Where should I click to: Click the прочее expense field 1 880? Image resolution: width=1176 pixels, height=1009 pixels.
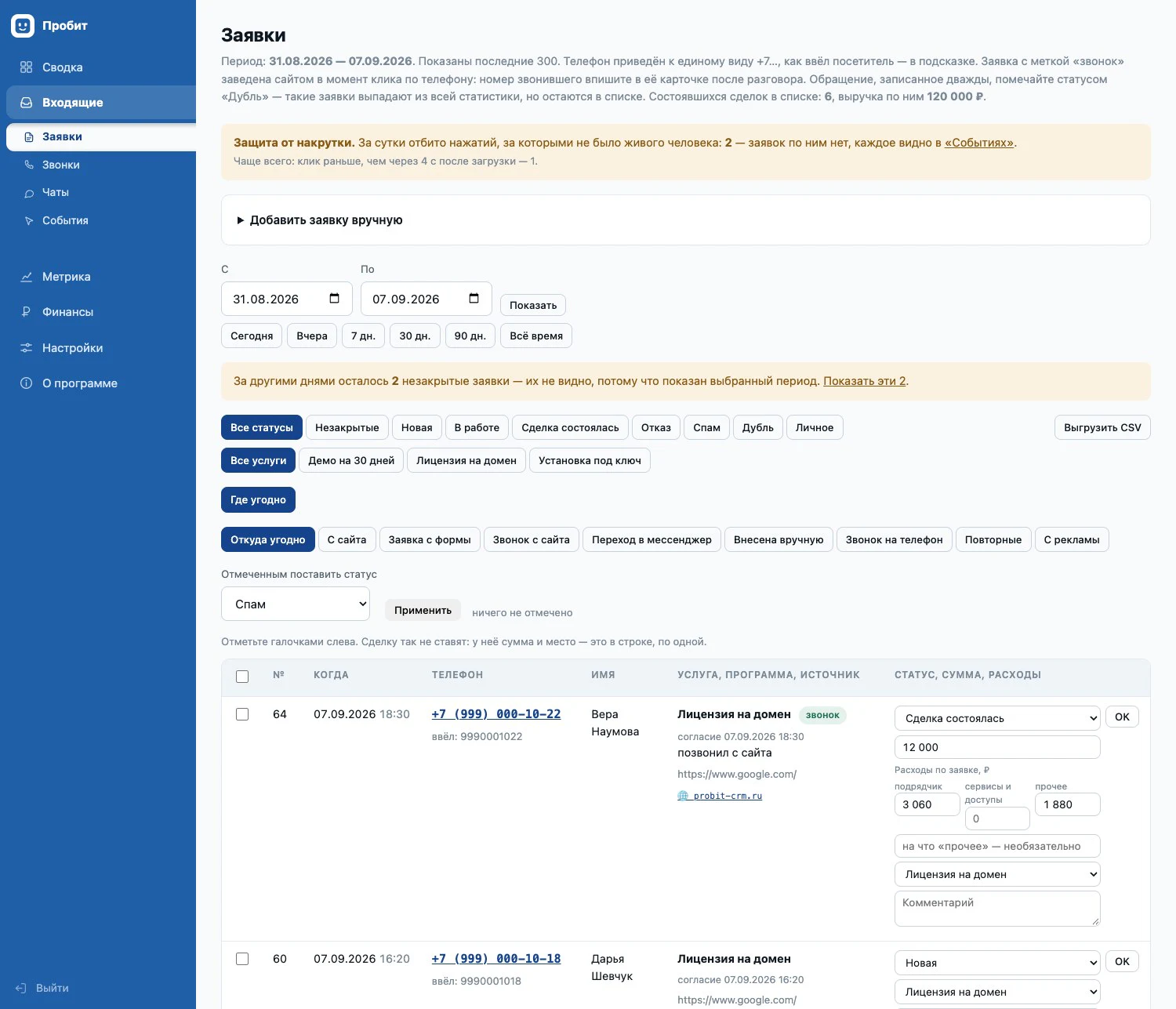tap(1068, 804)
